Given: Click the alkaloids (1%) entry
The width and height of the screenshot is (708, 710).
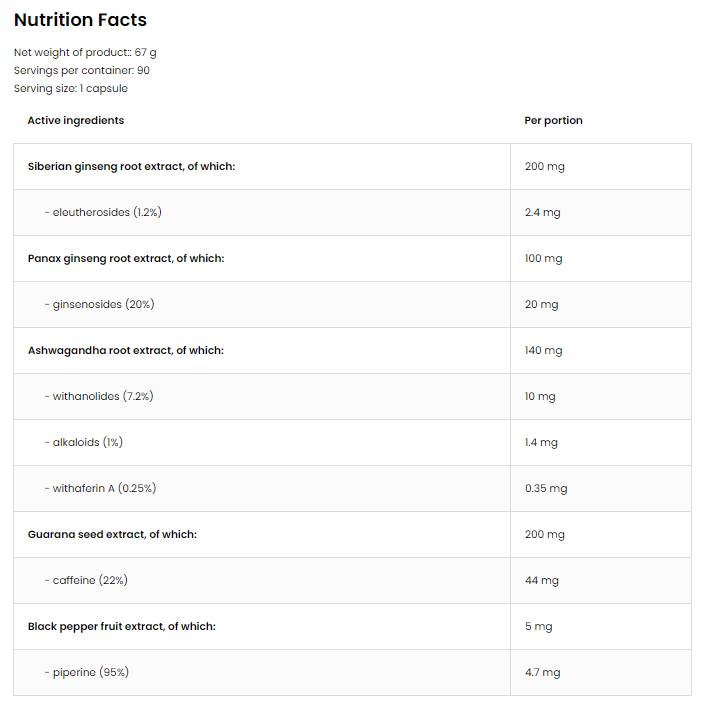Looking at the screenshot, I should tap(84, 442).
